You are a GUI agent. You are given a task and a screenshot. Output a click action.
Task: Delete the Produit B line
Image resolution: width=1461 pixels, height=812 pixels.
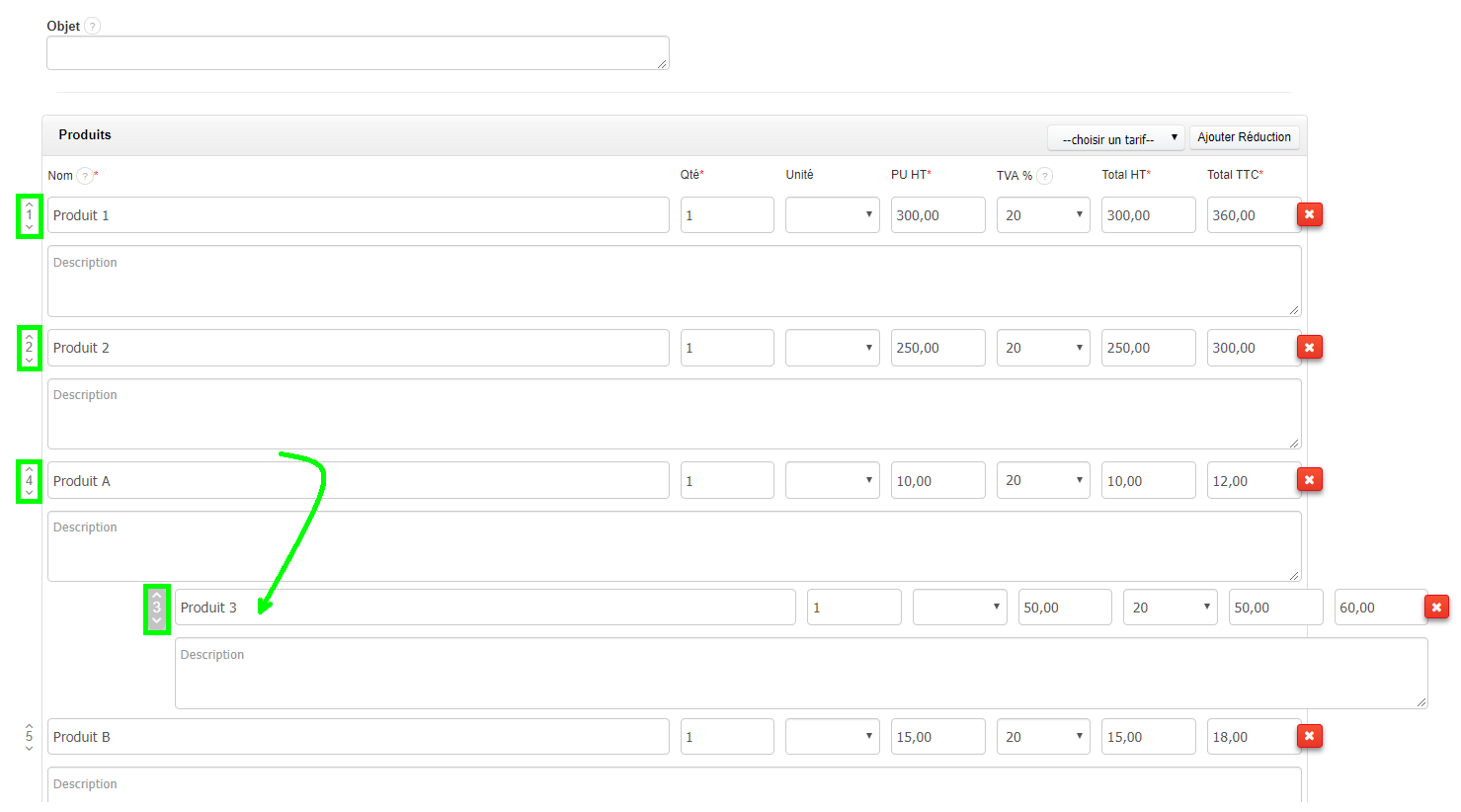[x=1309, y=736]
